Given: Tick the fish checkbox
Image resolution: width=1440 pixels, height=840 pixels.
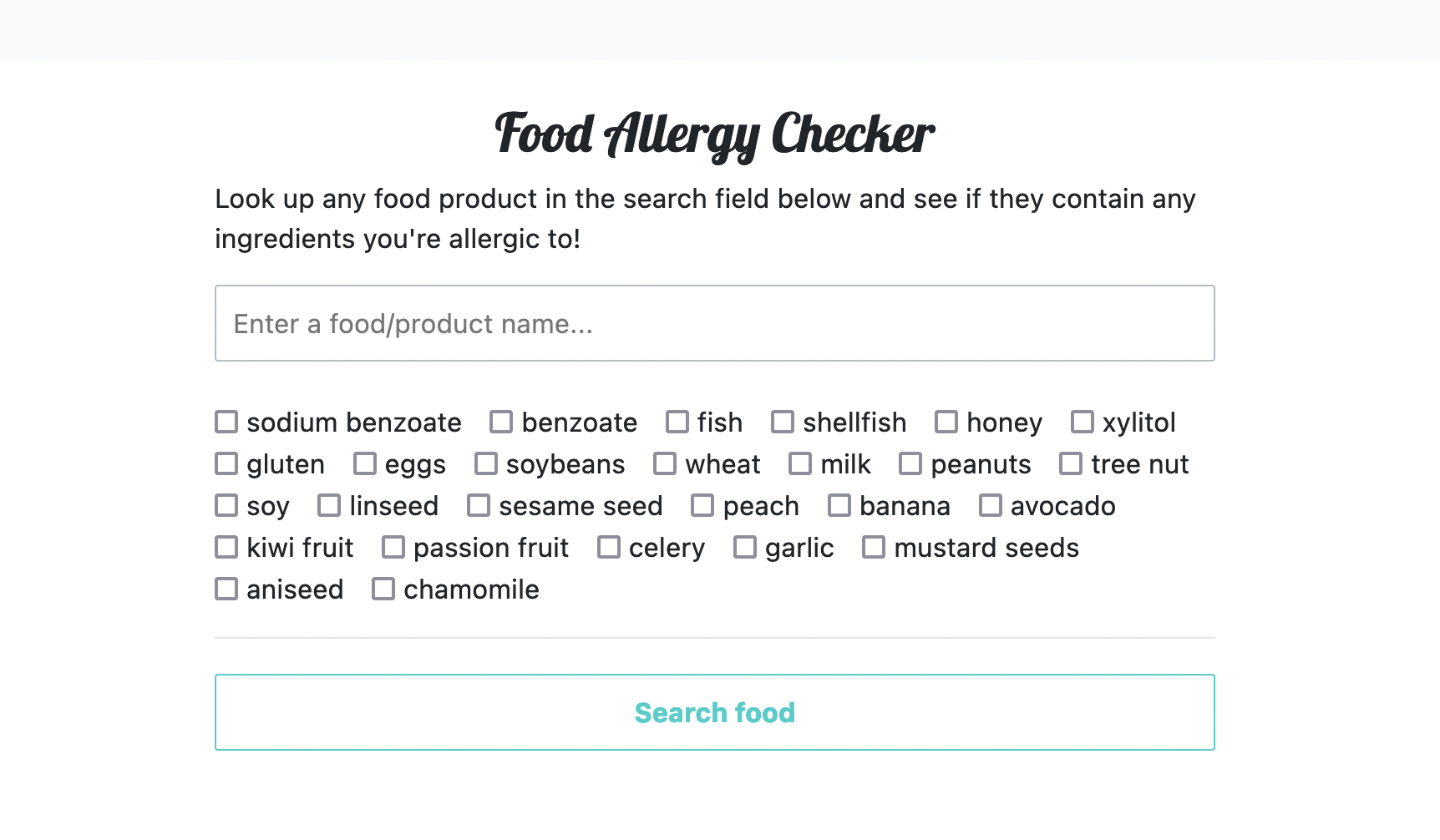Looking at the screenshot, I should (x=677, y=422).
